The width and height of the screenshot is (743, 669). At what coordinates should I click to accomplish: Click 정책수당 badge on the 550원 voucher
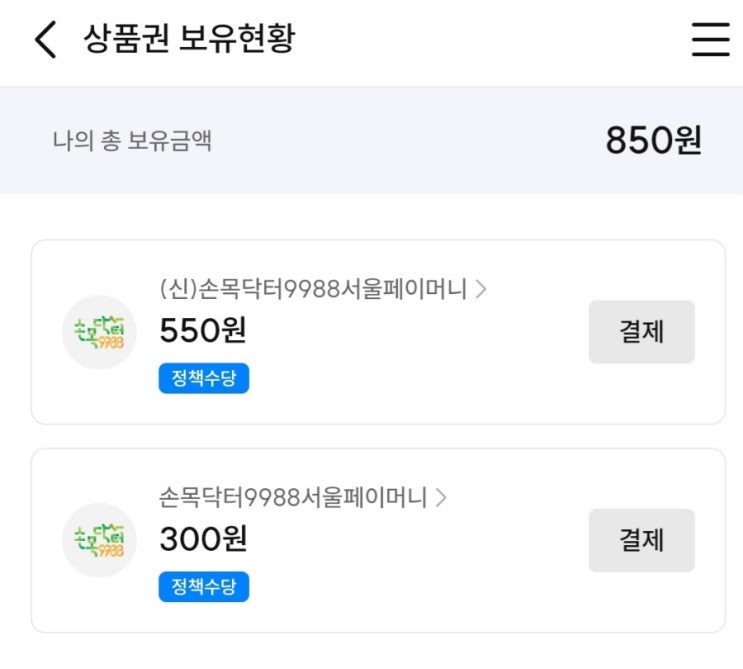pyautogui.click(x=203, y=379)
